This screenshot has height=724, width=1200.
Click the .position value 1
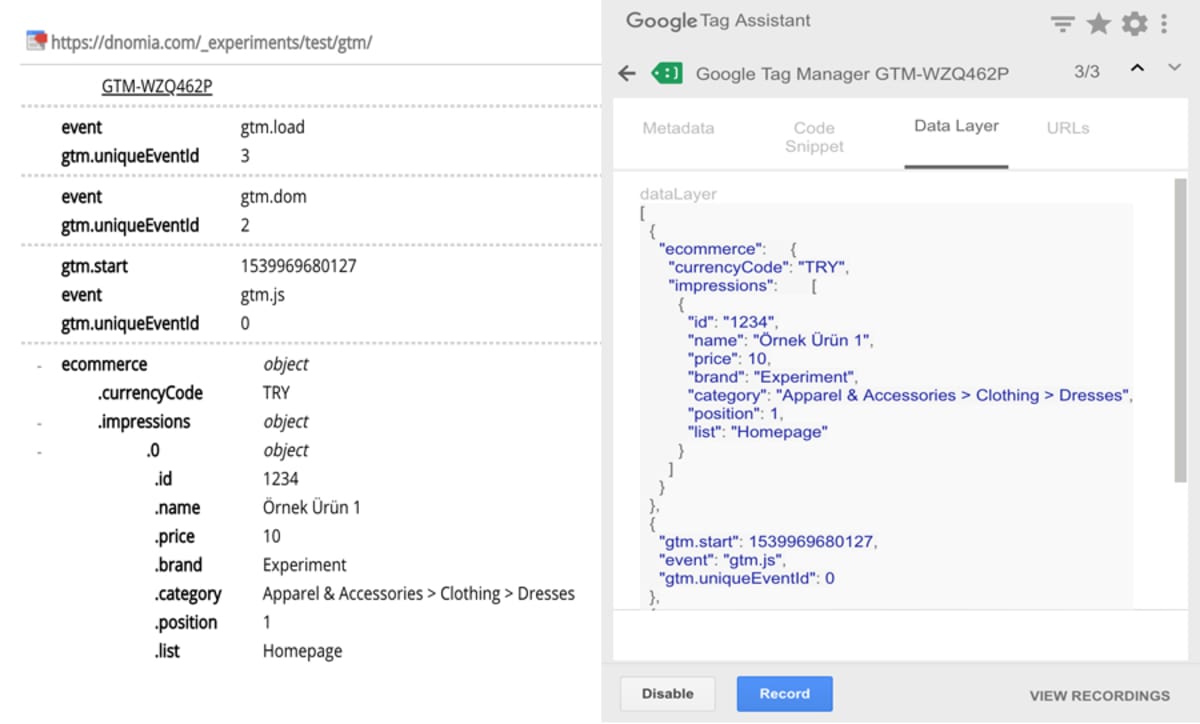click(x=266, y=622)
